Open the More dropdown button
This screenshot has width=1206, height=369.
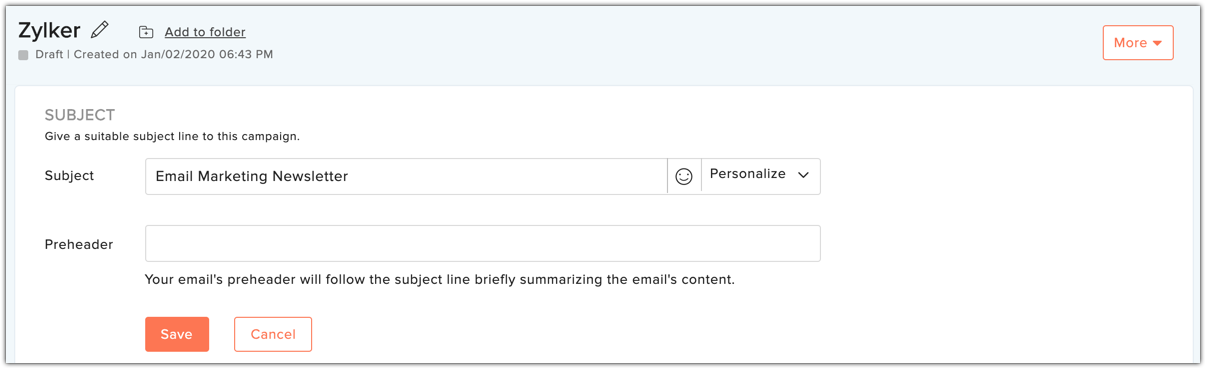pos(1138,43)
